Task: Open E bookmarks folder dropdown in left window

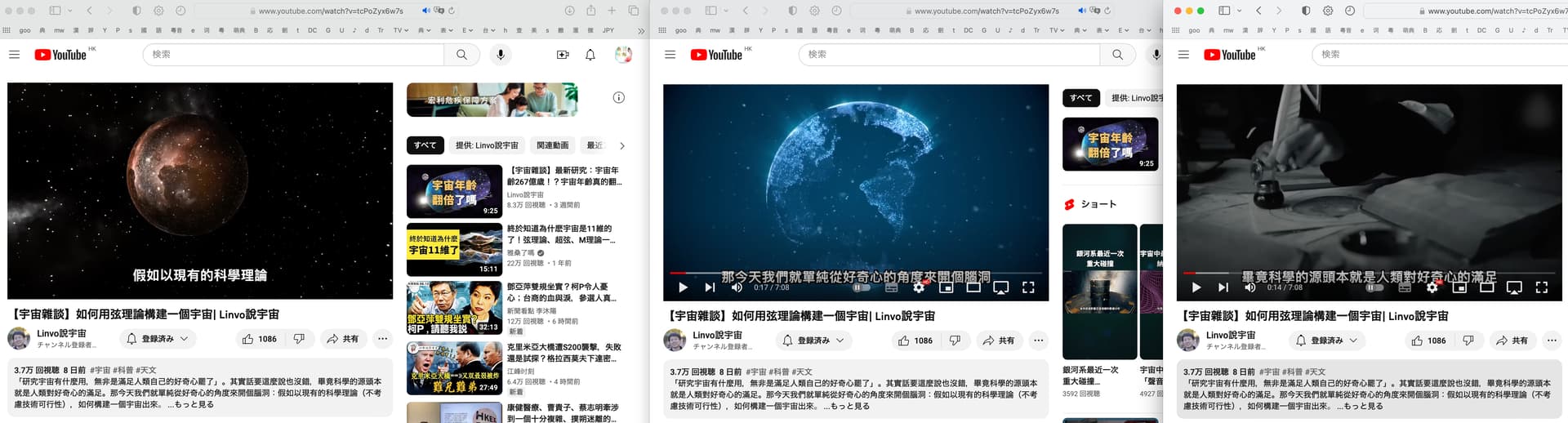Action: [467, 30]
